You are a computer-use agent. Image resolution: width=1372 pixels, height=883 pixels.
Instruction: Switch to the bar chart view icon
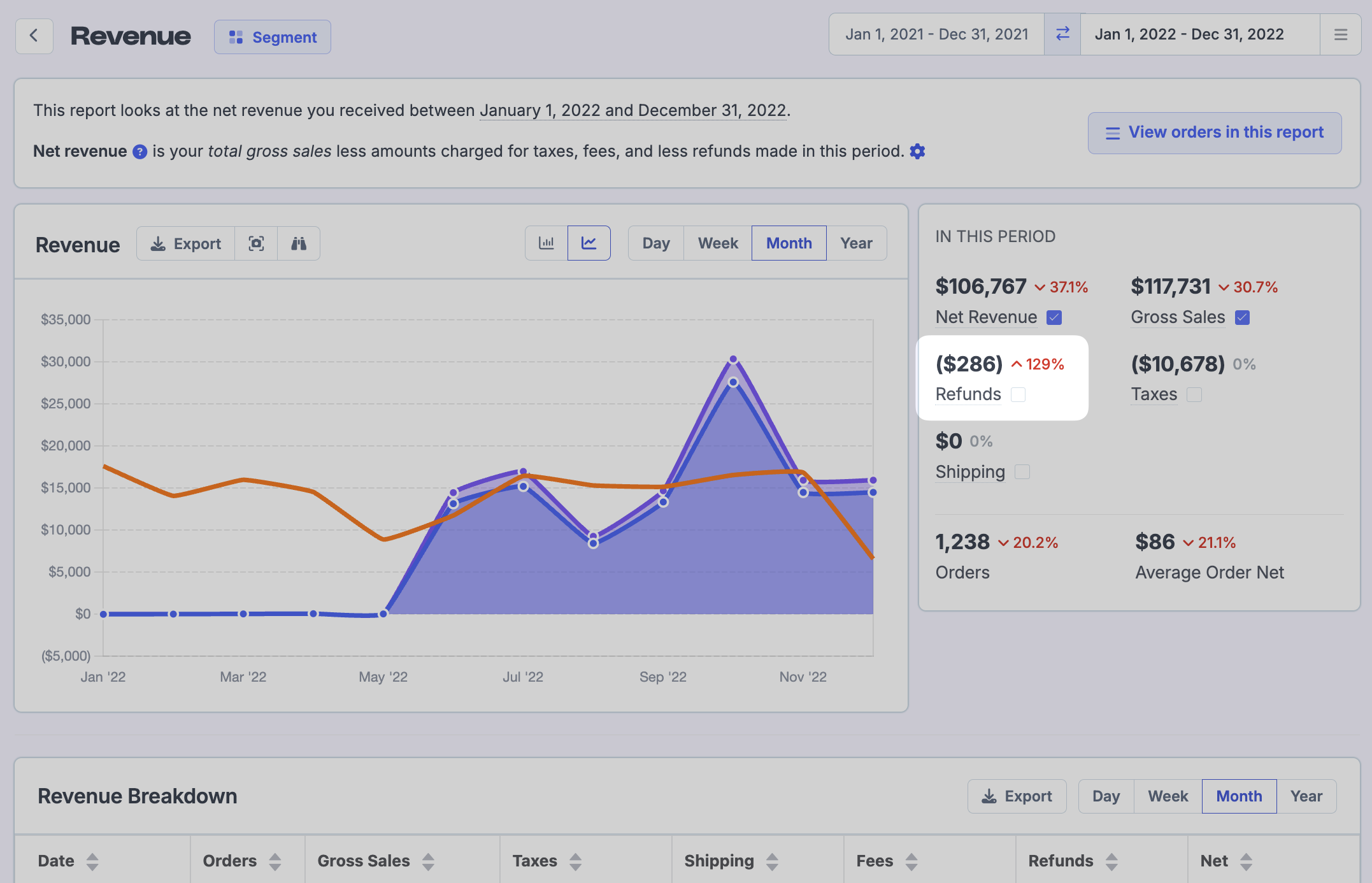tap(546, 243)
